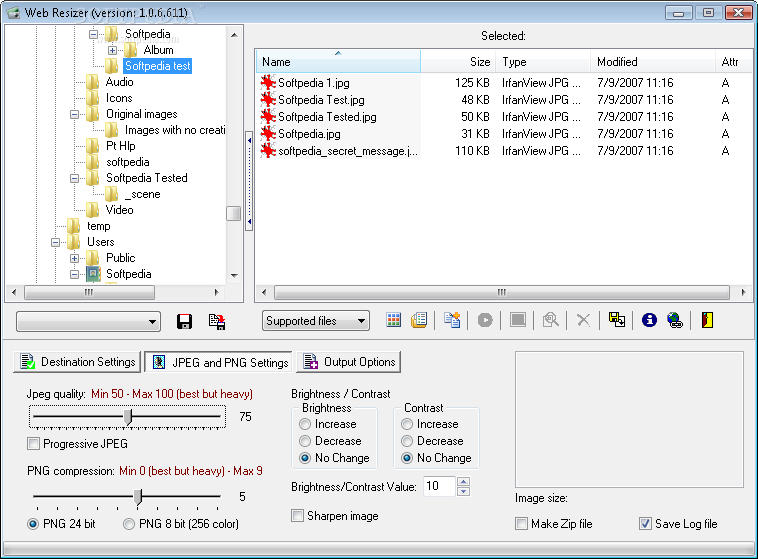Click the add files document icon
Viewport: 758px width, 559px height.
click(452, 320)
